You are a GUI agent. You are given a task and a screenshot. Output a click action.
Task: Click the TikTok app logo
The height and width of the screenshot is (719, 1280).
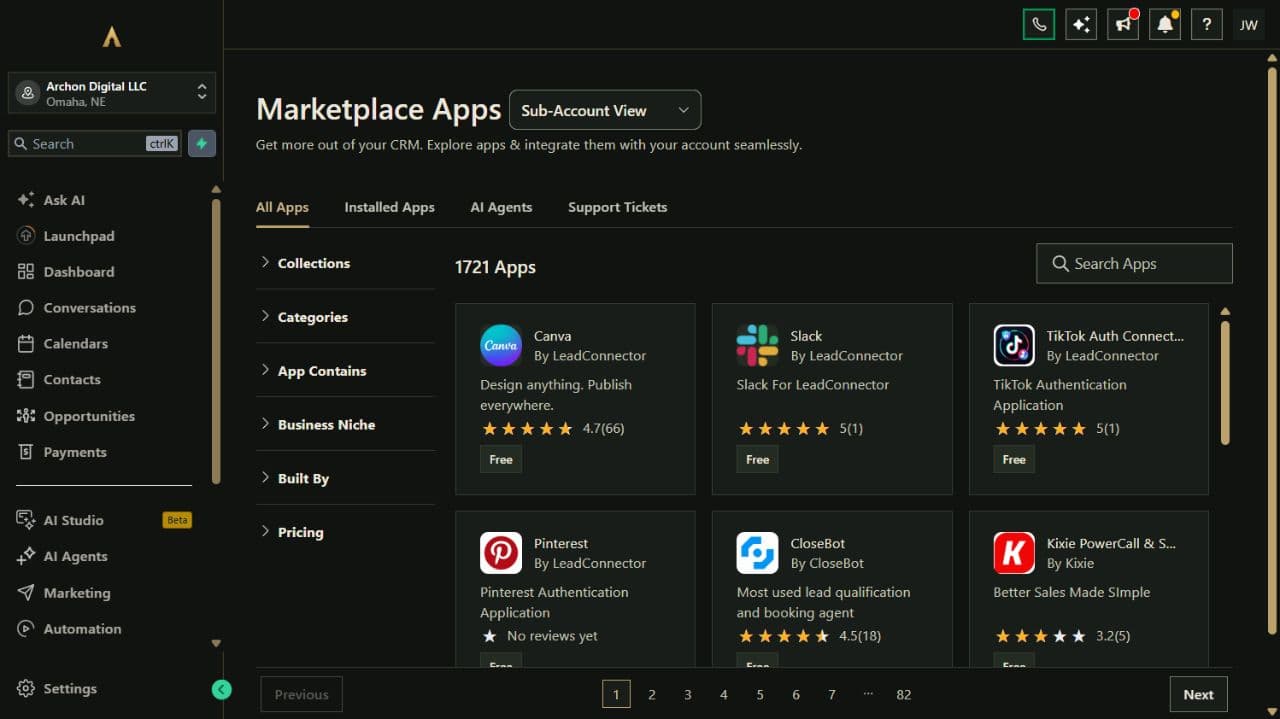tap(1014, 346)
